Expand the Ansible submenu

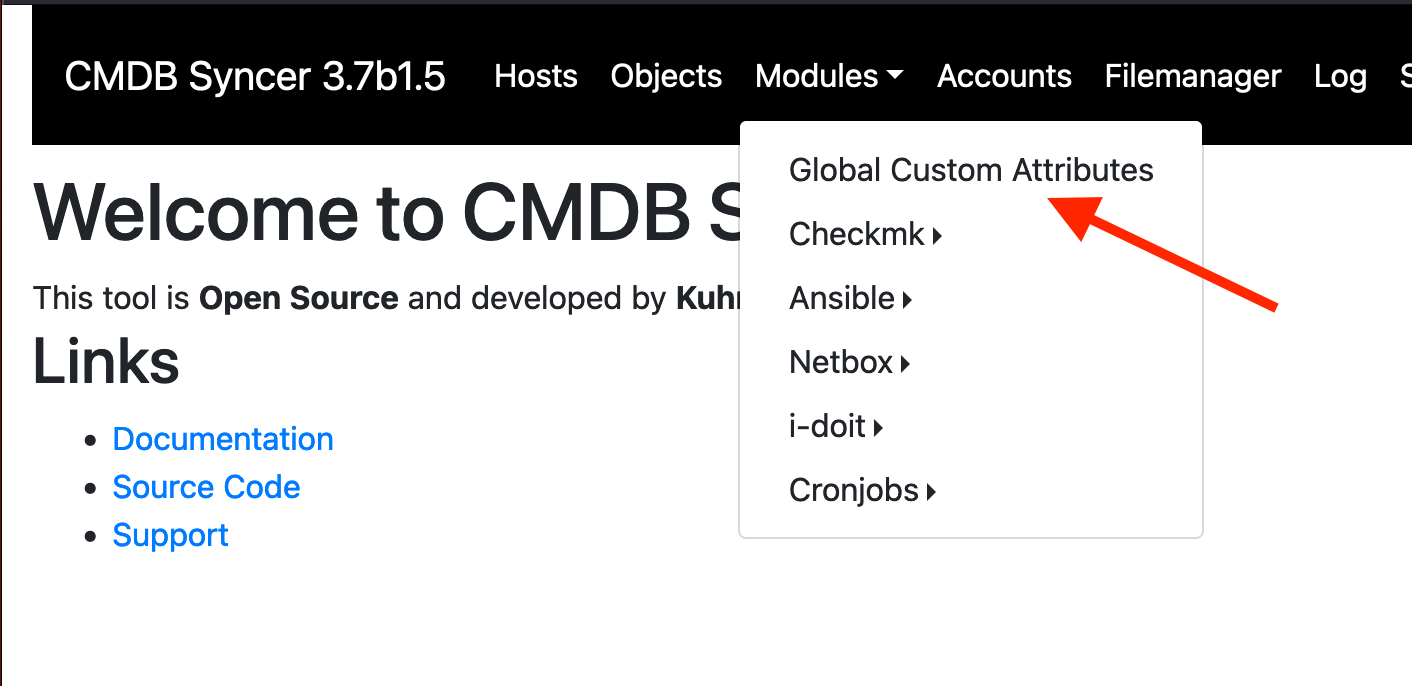[850, 299]
